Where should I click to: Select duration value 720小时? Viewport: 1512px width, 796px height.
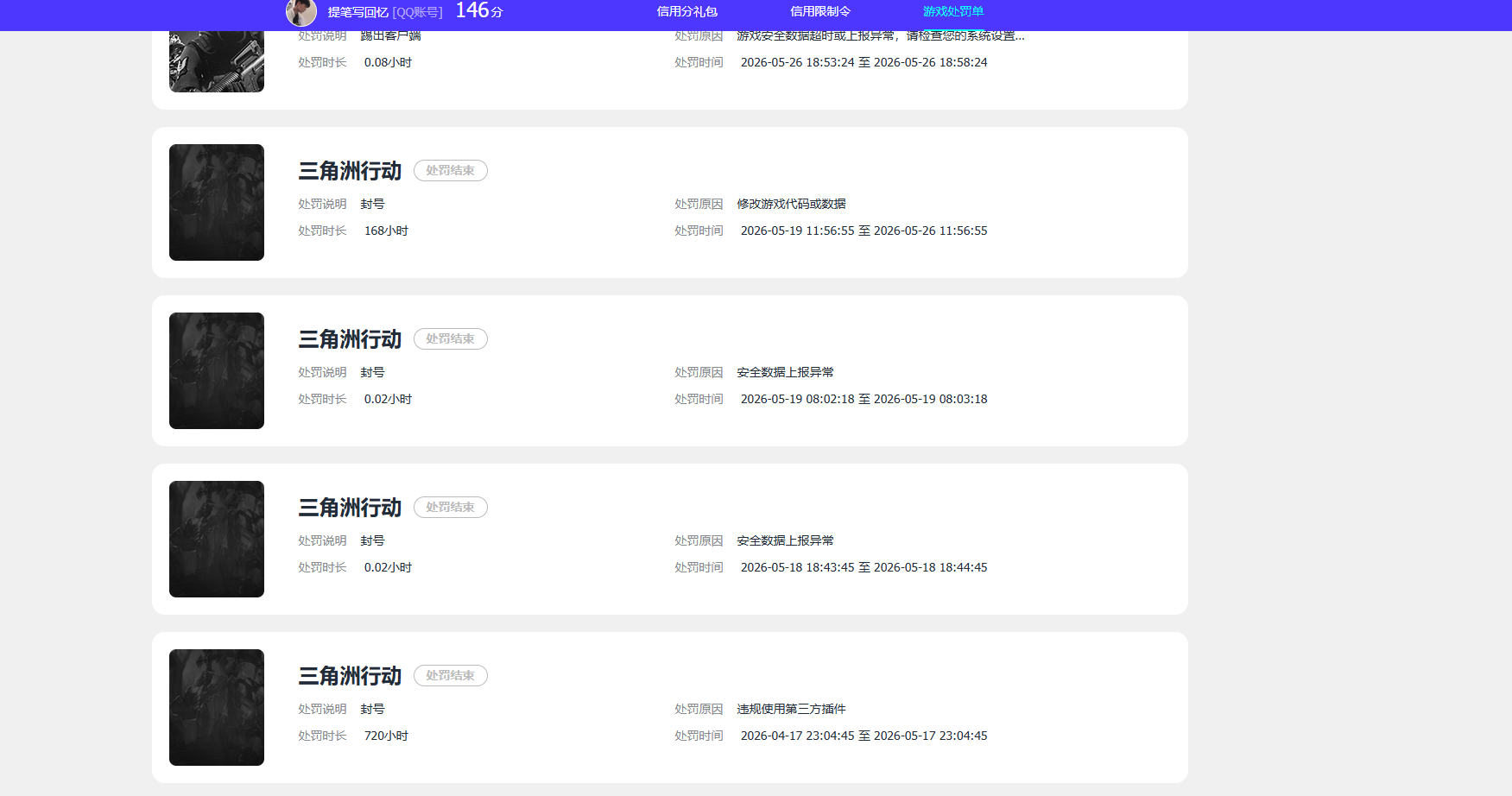point(386,736)
